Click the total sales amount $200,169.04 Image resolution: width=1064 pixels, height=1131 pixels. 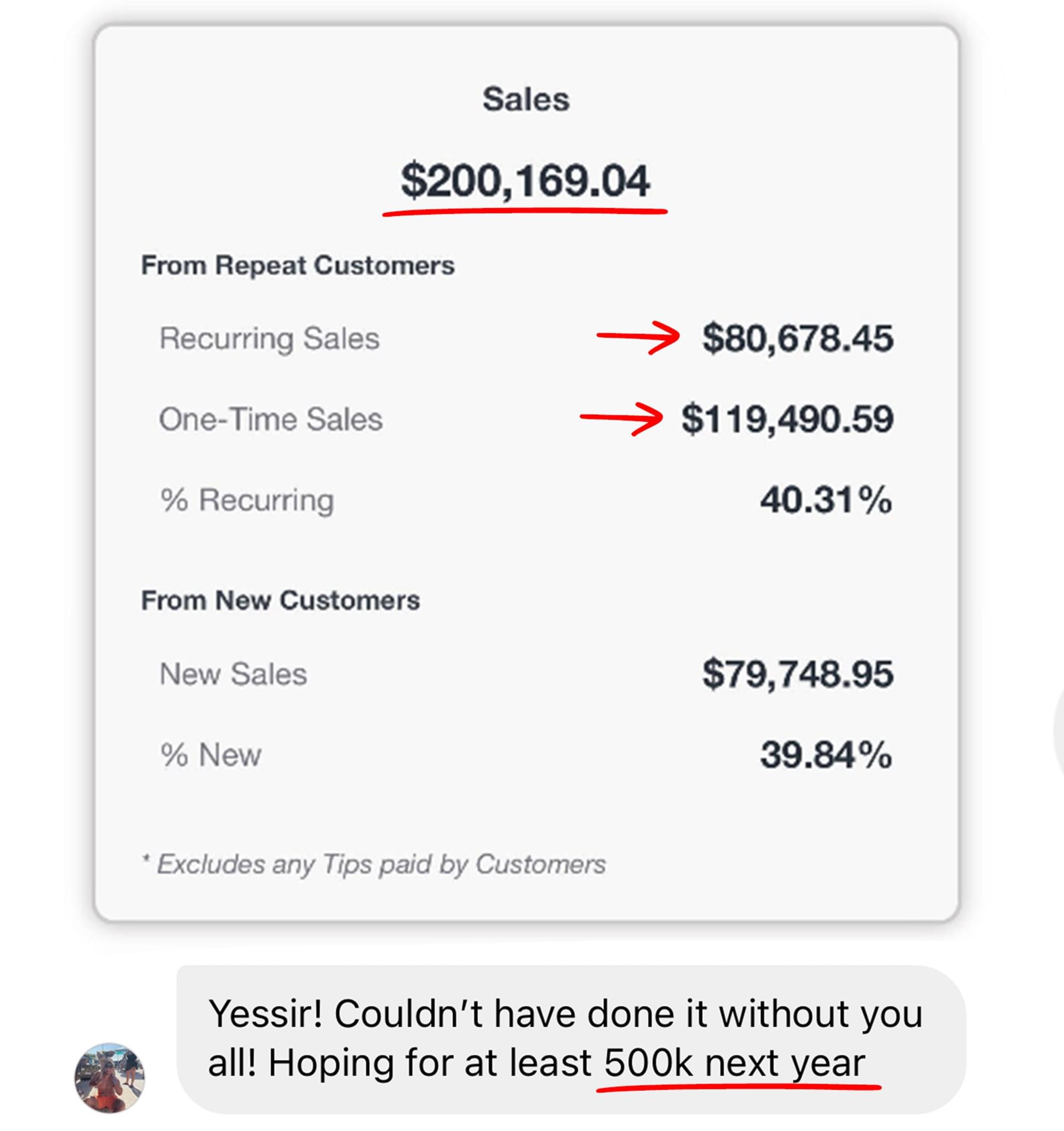coord(525,181)
